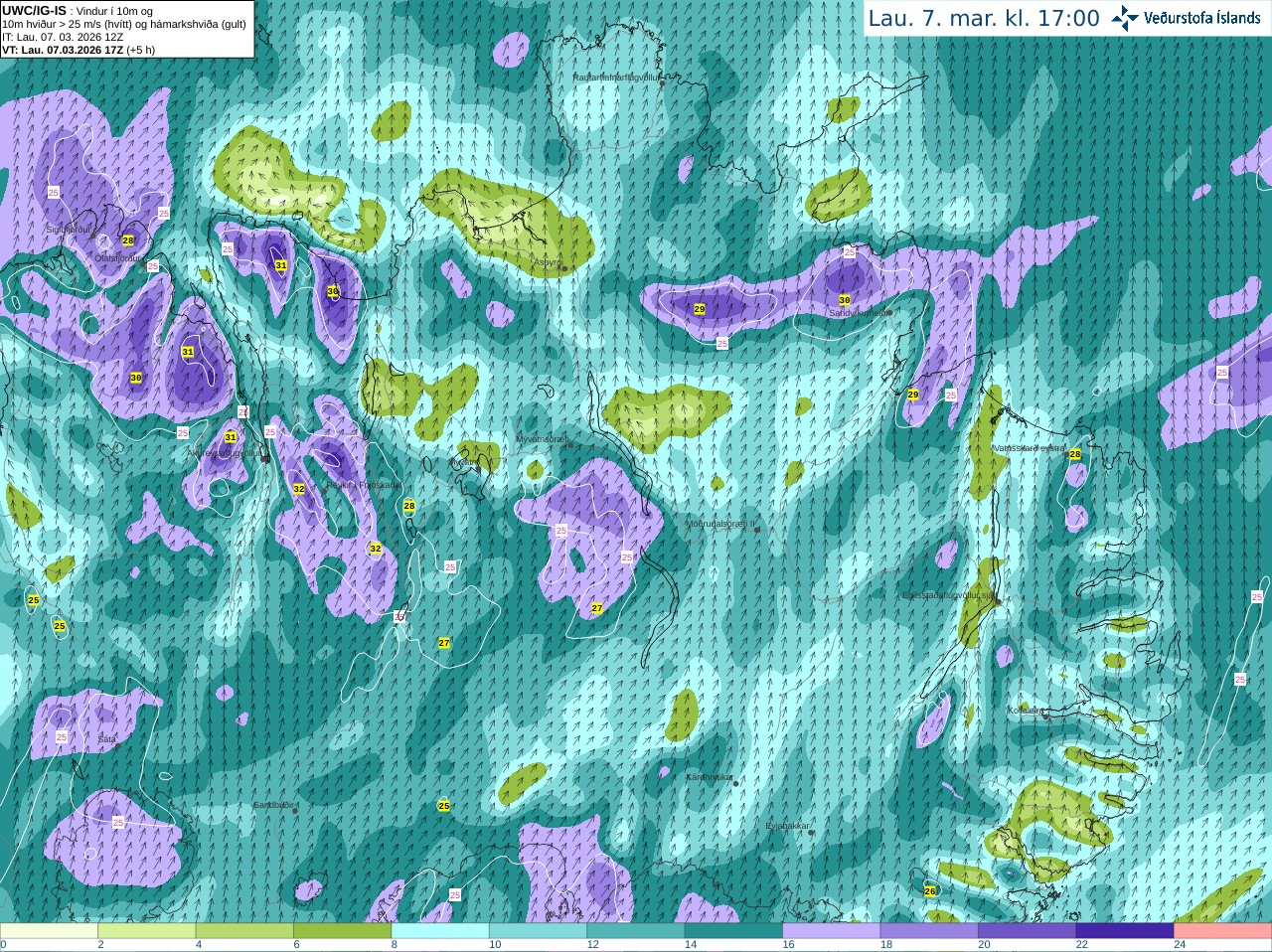Select the date header Lau. 7. mar. kl. 17:00
1272x952 pixels.
(984, 18)
